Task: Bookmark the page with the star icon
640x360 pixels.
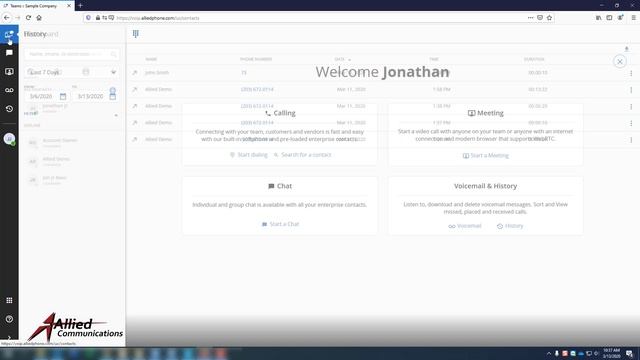Action: pos(549,18)
